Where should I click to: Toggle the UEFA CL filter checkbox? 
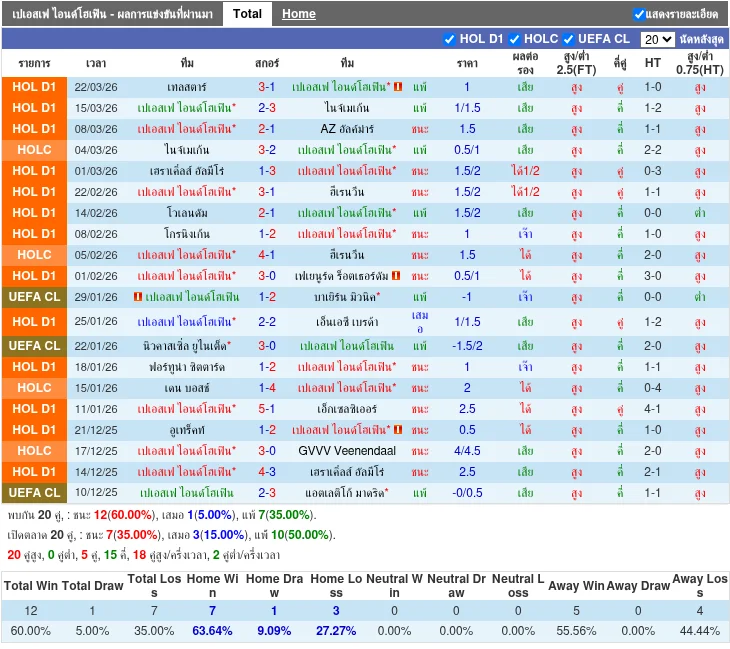tap(569, 39)
